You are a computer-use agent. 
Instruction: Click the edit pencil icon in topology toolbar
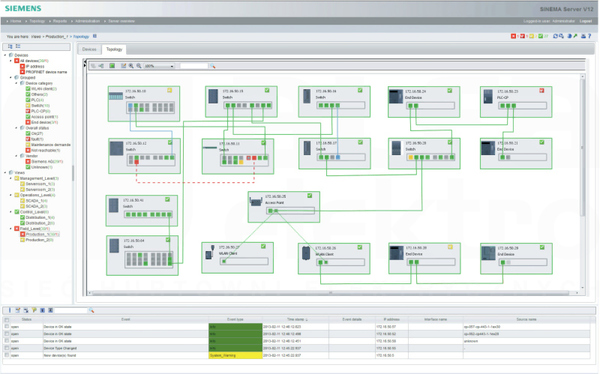pyautogui.click(x=124, y=66)
